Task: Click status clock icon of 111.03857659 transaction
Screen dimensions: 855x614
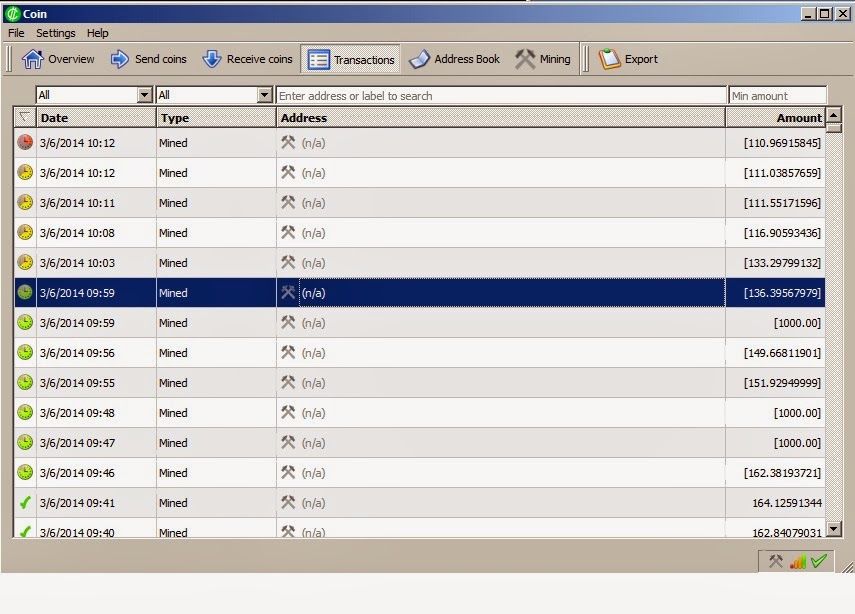Action: [25, 172]
